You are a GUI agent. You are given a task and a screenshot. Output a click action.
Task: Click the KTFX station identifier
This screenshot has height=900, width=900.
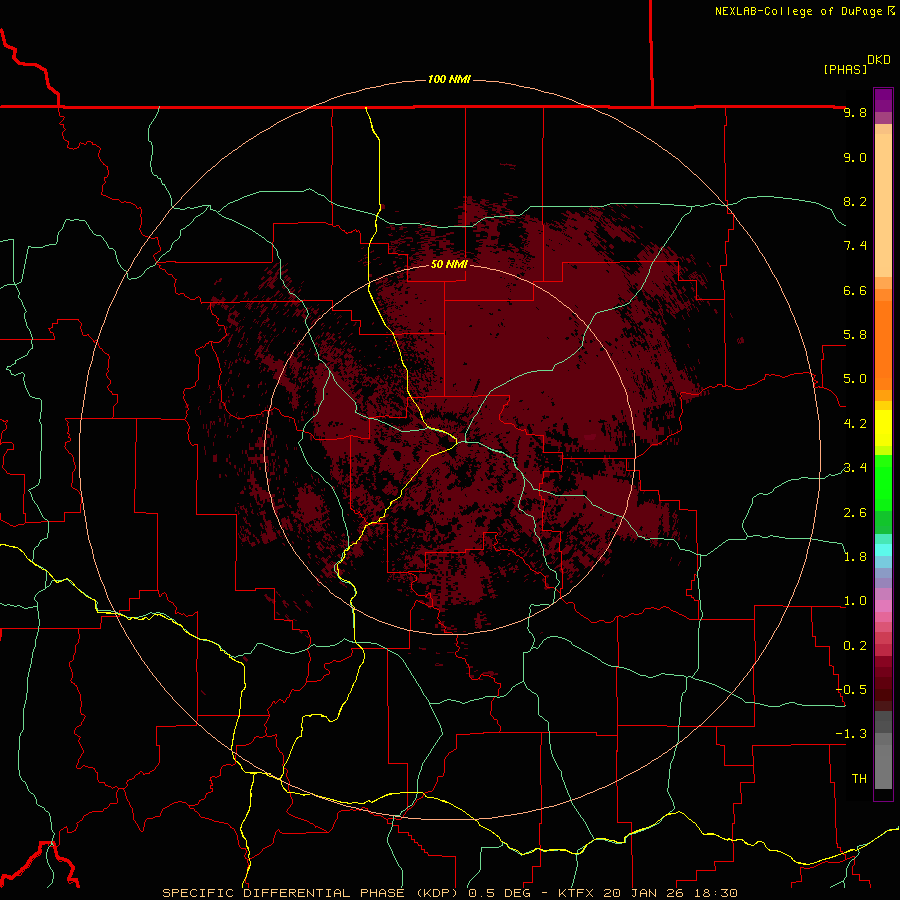578,893
